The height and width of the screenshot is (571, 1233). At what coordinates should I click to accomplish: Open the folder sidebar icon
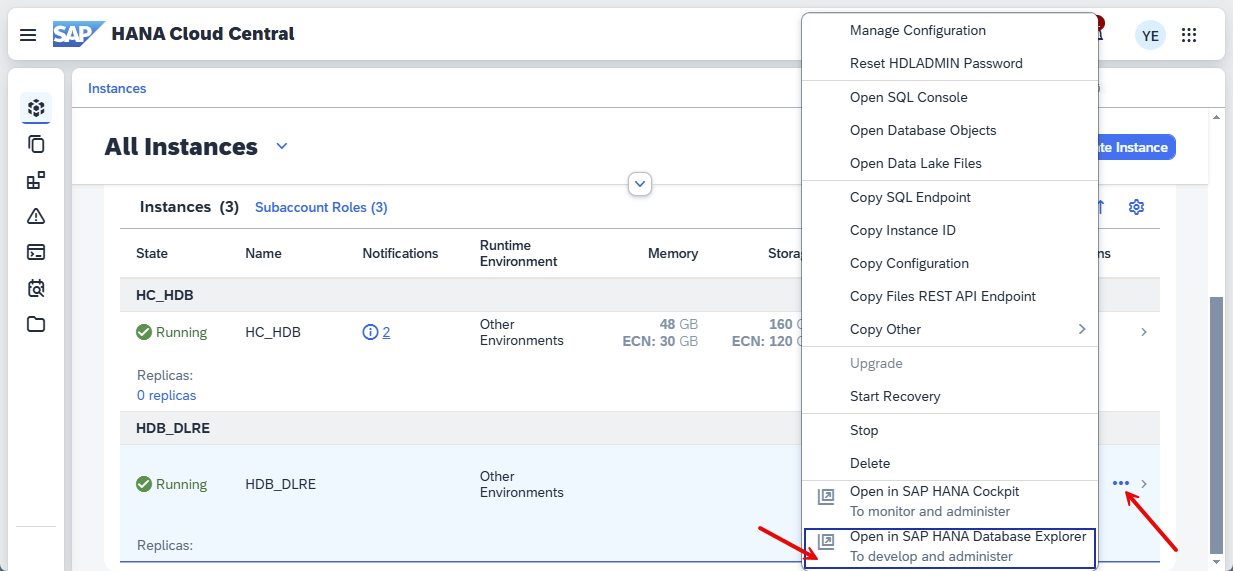[36, 324]
